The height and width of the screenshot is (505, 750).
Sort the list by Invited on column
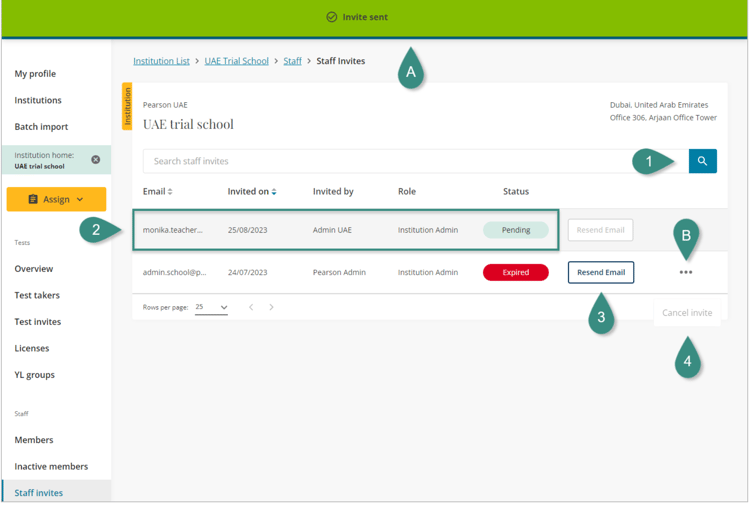tap(251, 191)
